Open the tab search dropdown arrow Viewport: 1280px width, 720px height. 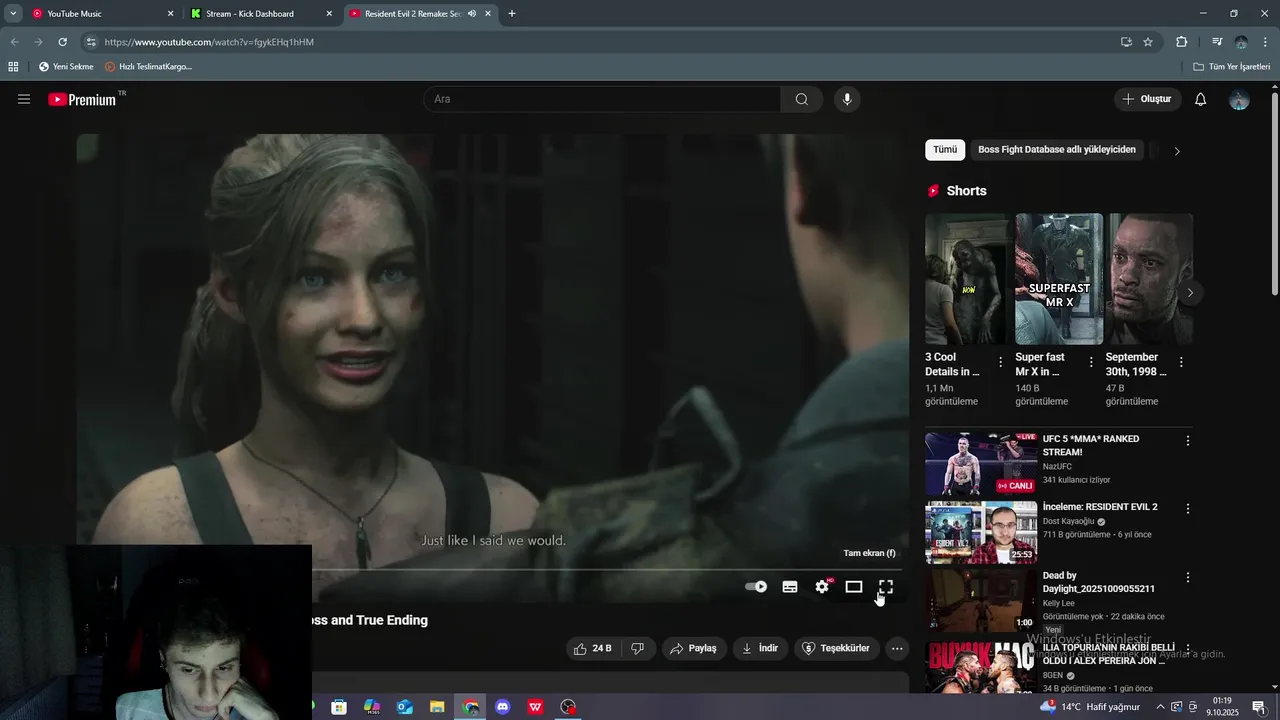13,14
